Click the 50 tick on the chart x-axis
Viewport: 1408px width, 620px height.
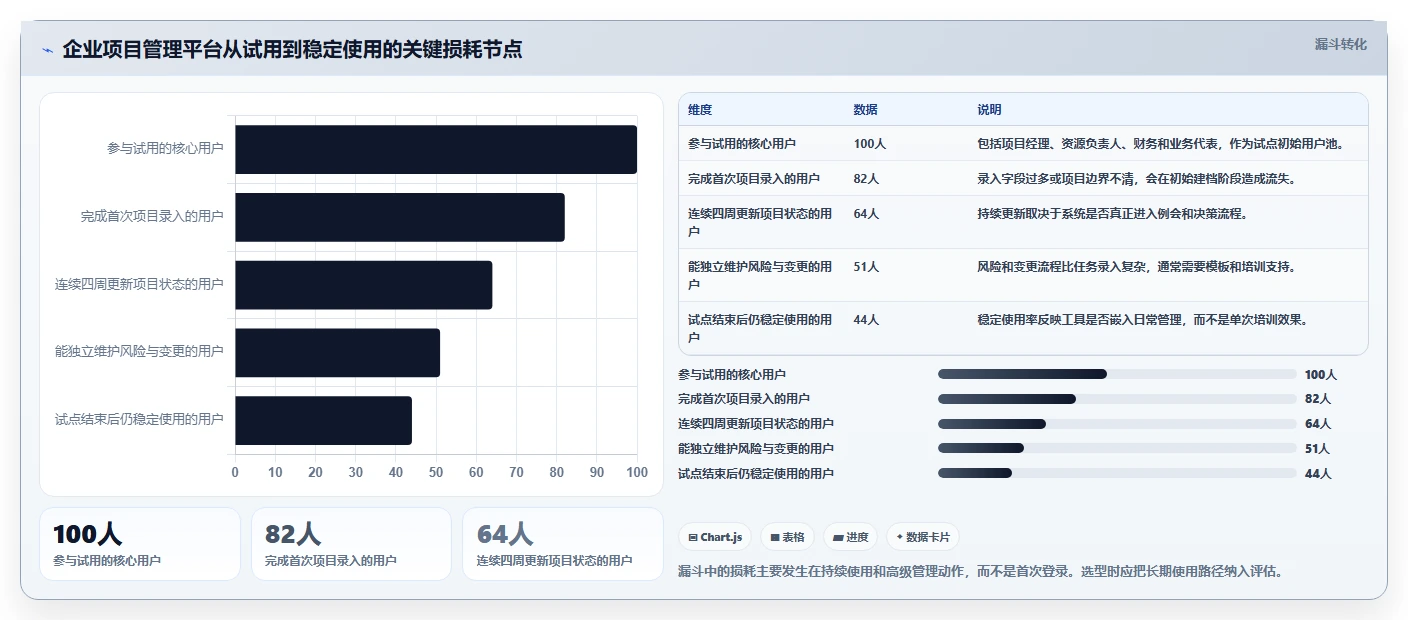(436, 472)
